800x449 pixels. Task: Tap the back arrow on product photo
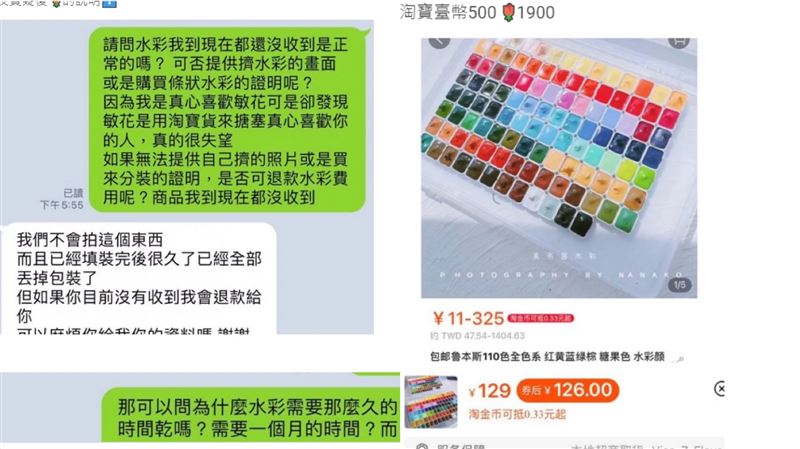(x=439, y=41)
